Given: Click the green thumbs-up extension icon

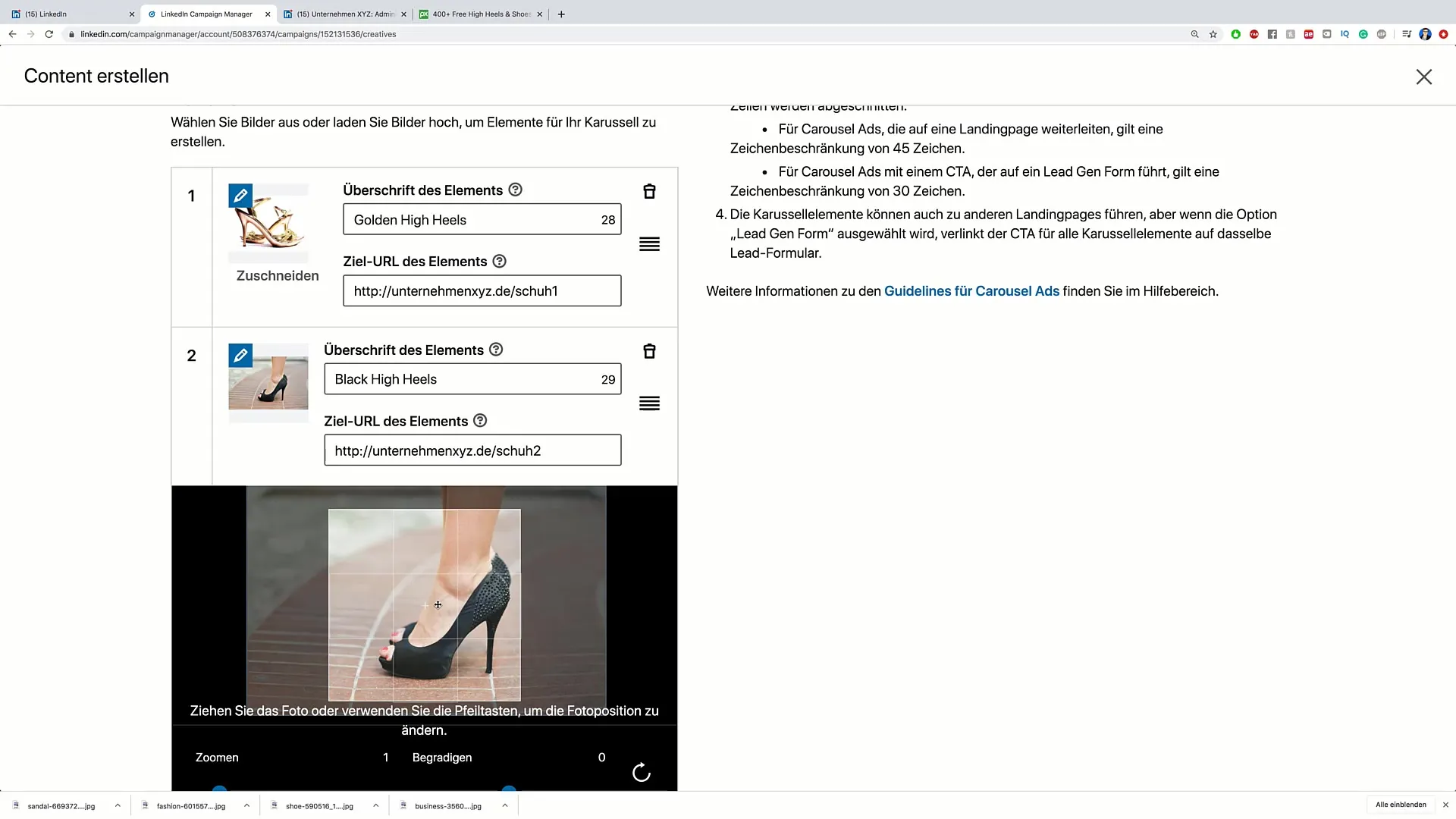Looking at the screenshot, I should click(1236, 34).
